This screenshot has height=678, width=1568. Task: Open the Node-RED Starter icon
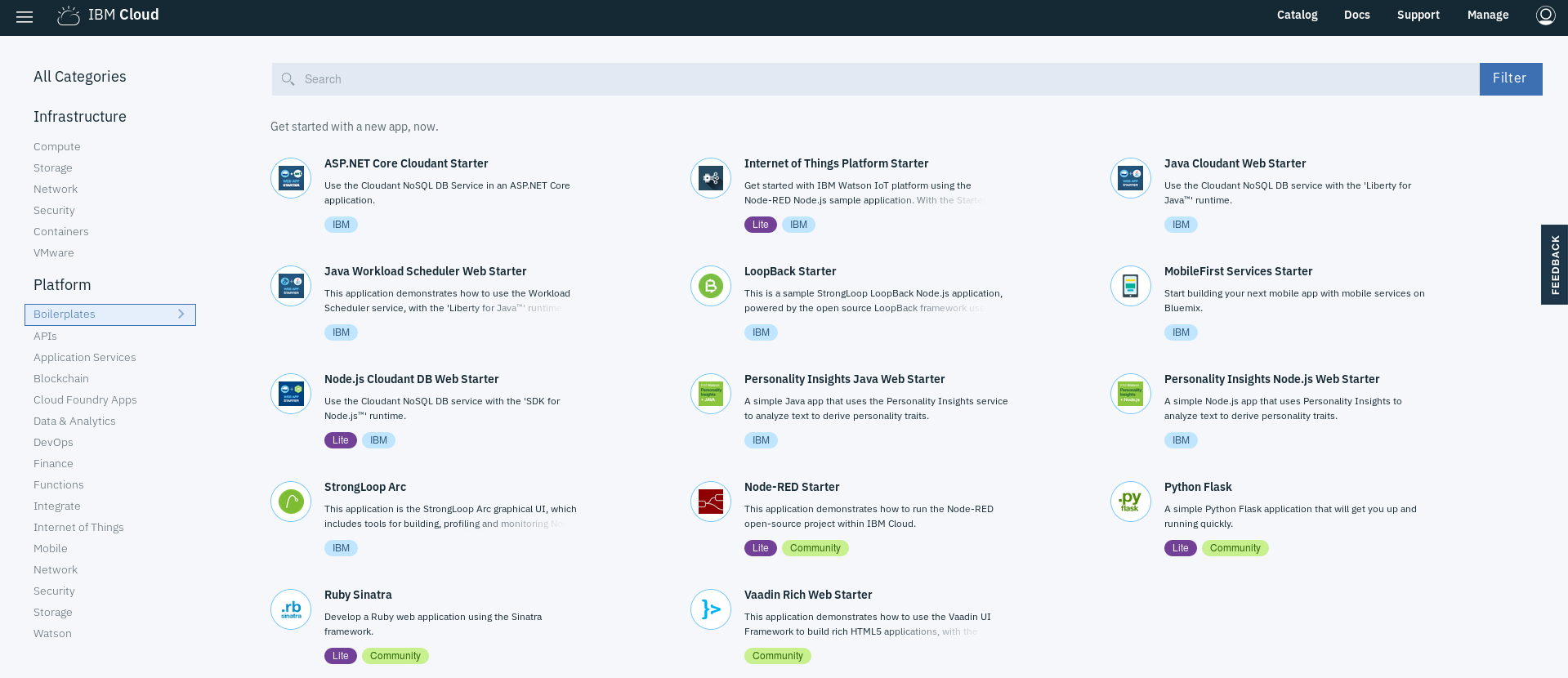pos(711,502)
